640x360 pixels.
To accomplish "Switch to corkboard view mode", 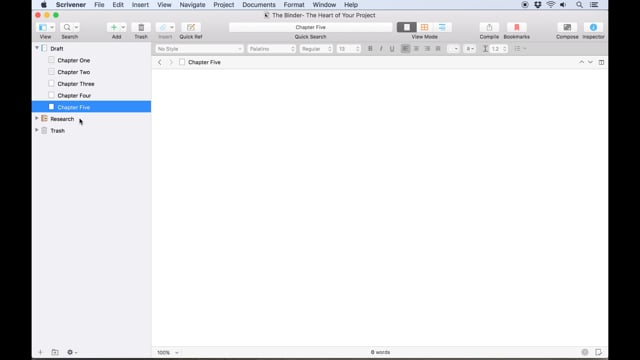I will coord(424,27).
